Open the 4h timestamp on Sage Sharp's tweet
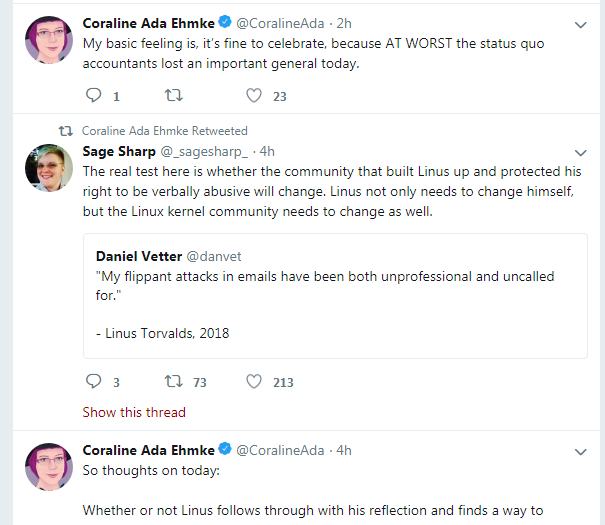The image size is (605, 525). [266, 151]
